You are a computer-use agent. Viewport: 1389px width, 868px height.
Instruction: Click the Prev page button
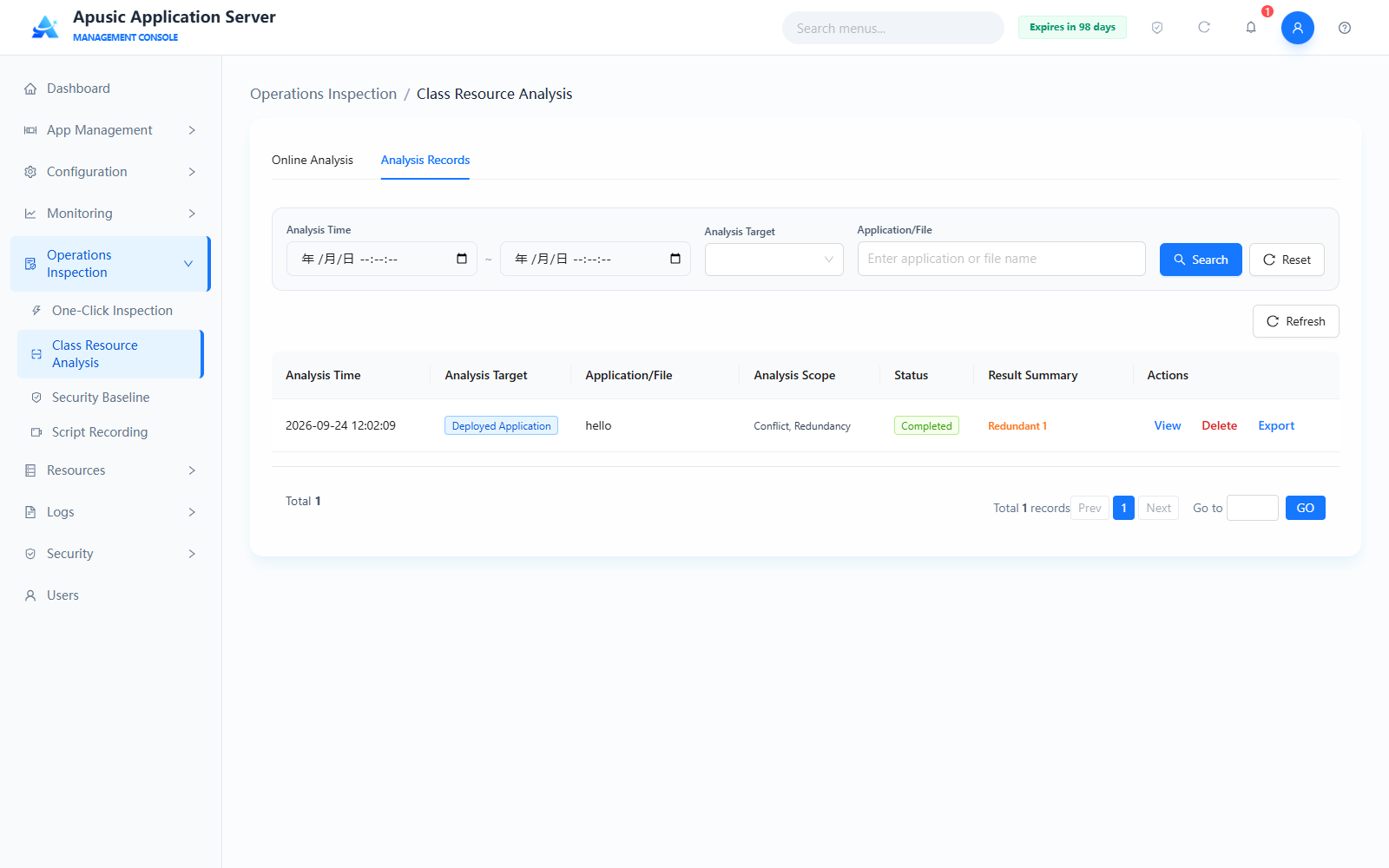[1089, 508]
